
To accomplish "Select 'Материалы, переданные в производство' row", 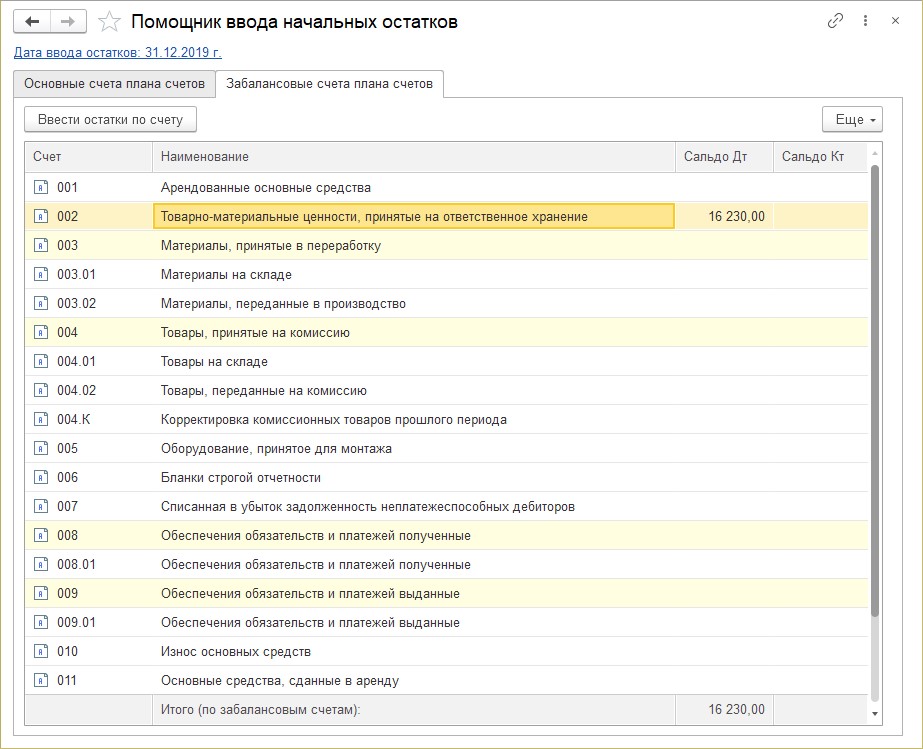I will tap(447, 303).
